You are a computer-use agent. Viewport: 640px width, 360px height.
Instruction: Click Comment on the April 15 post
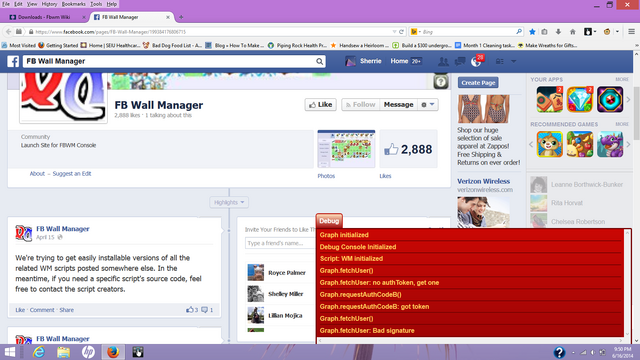(42, 310)
